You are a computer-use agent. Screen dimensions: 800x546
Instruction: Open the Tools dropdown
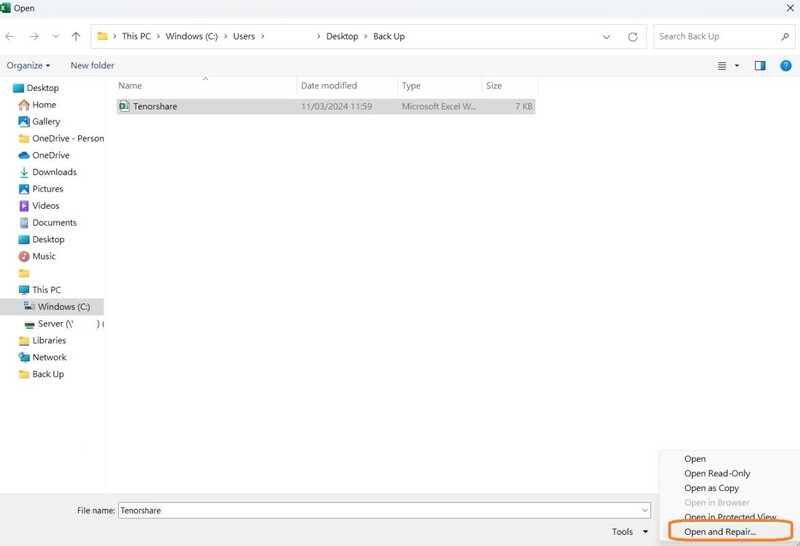630,532
